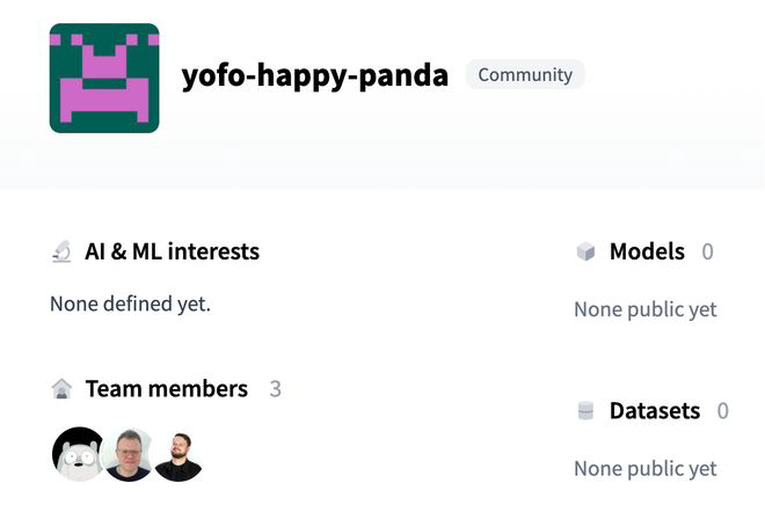Click the database icon beside Datasets
This screenshot has height=512, width=765.
point(585,411)
